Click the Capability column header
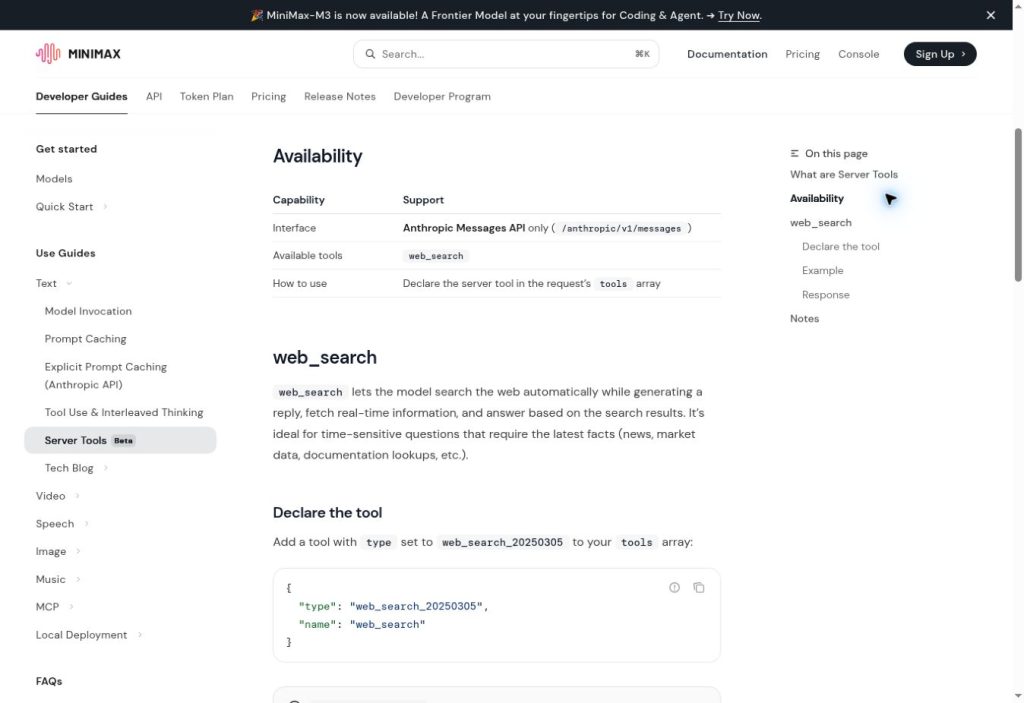1024x703 pixels. [x=298, y=200]
